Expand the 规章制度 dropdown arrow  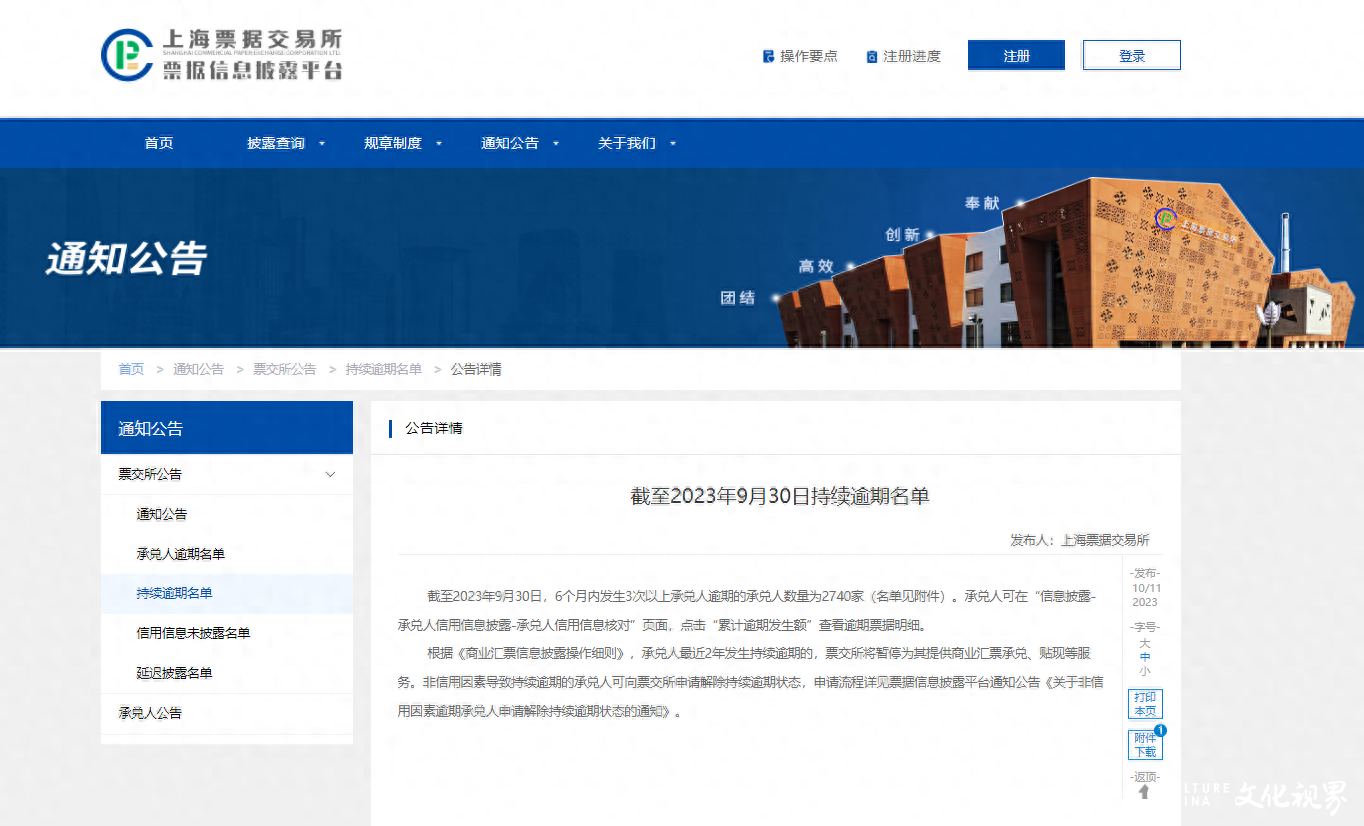439,144
